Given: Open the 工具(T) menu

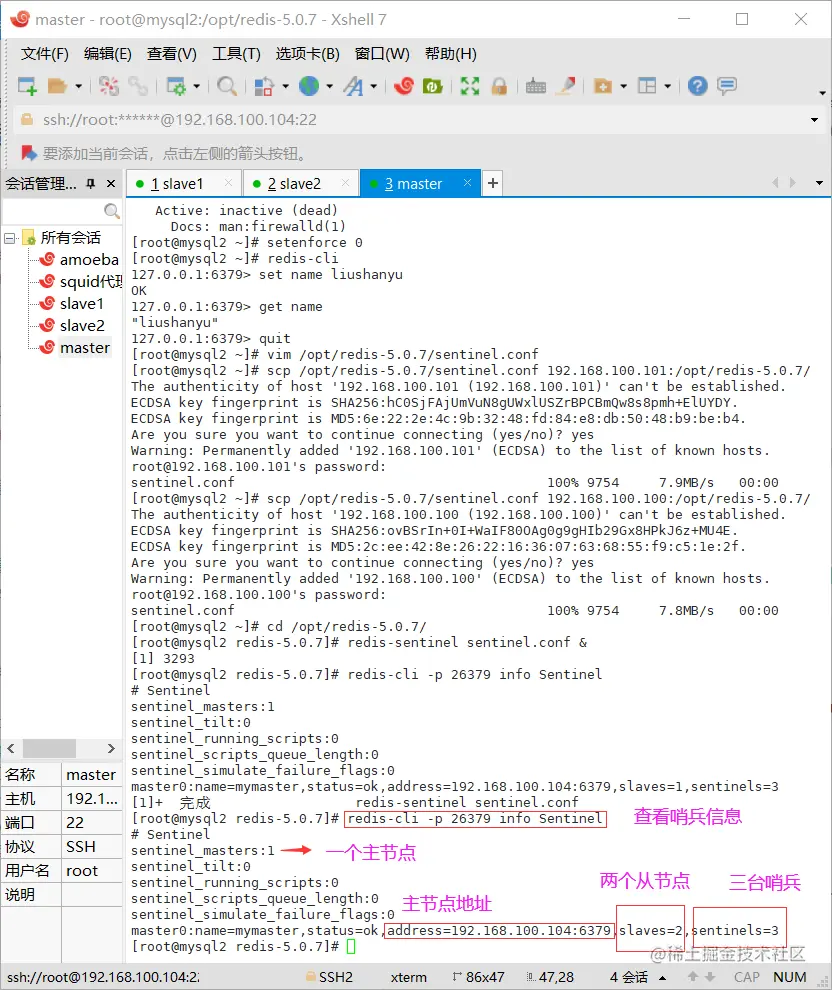Looking at the screenshot, I should (236, 54).
